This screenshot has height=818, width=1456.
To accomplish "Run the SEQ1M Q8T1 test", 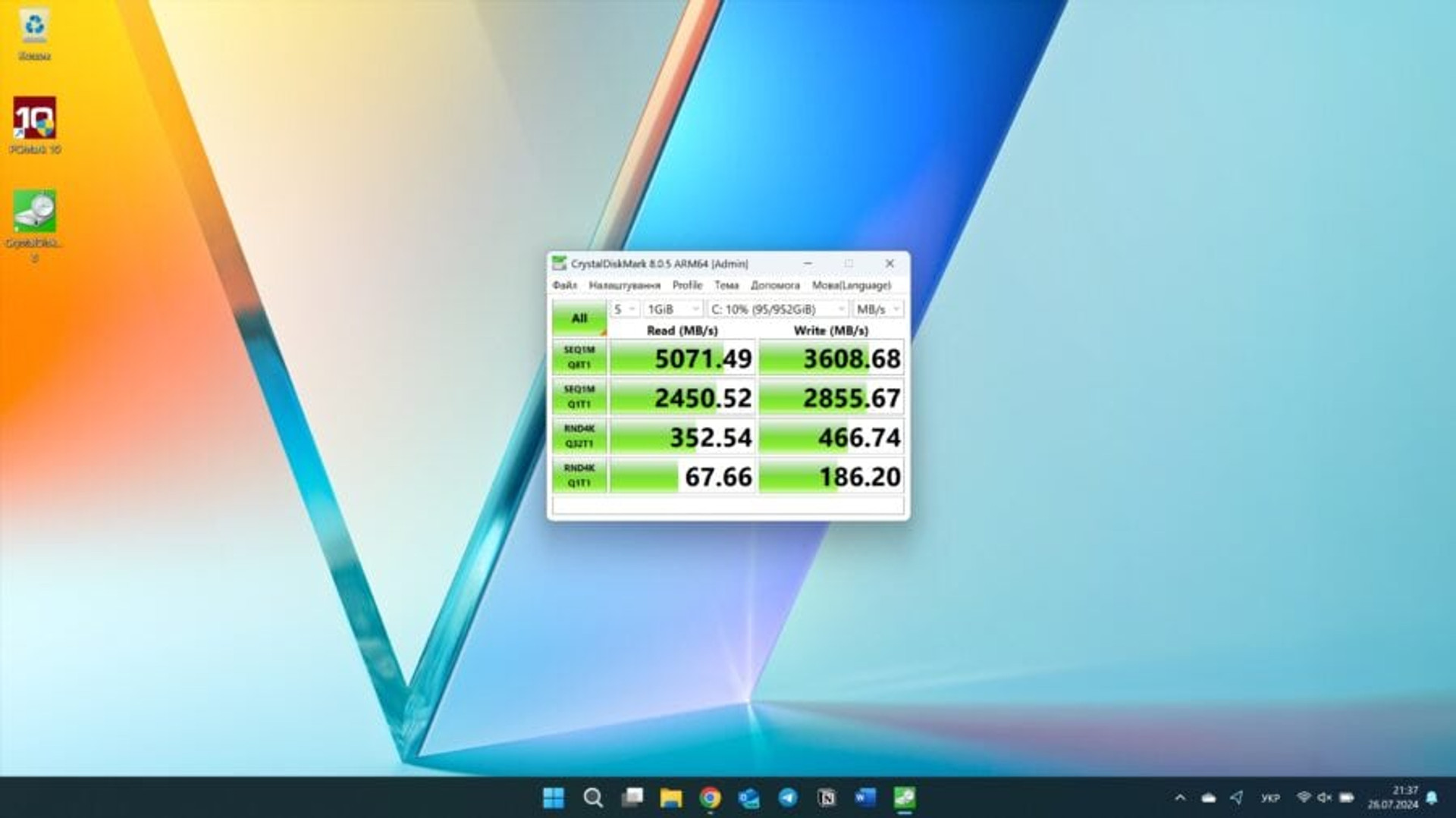I will click(x=579, y=358).
